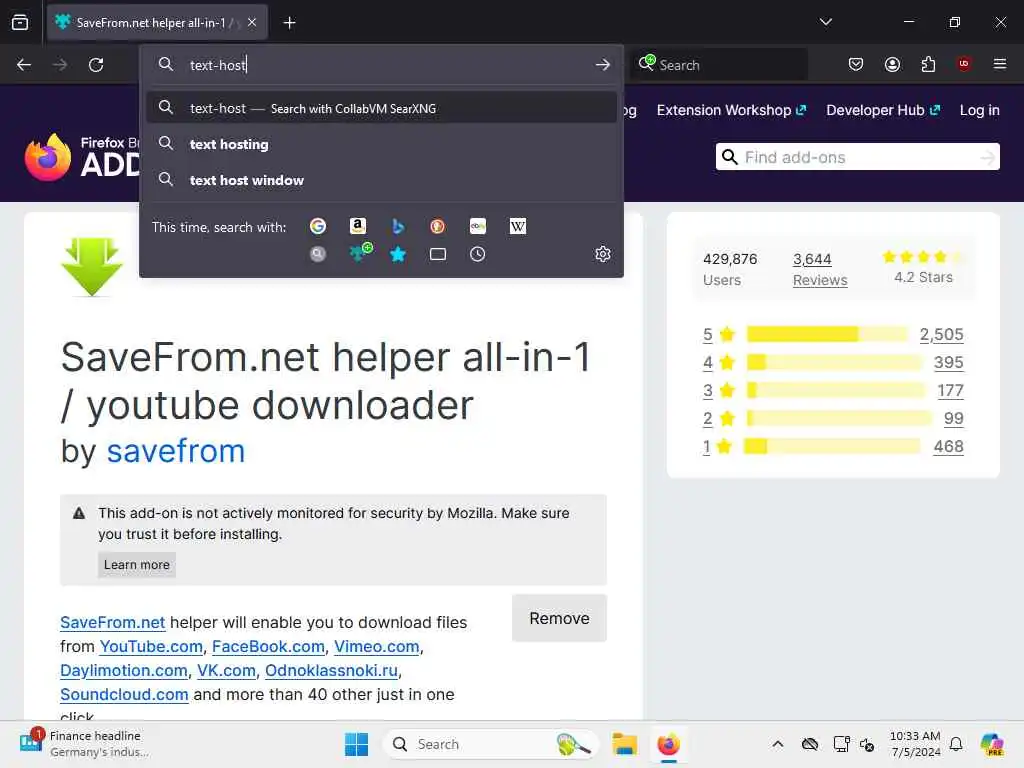Search this time with Bing

coord(398,226)
